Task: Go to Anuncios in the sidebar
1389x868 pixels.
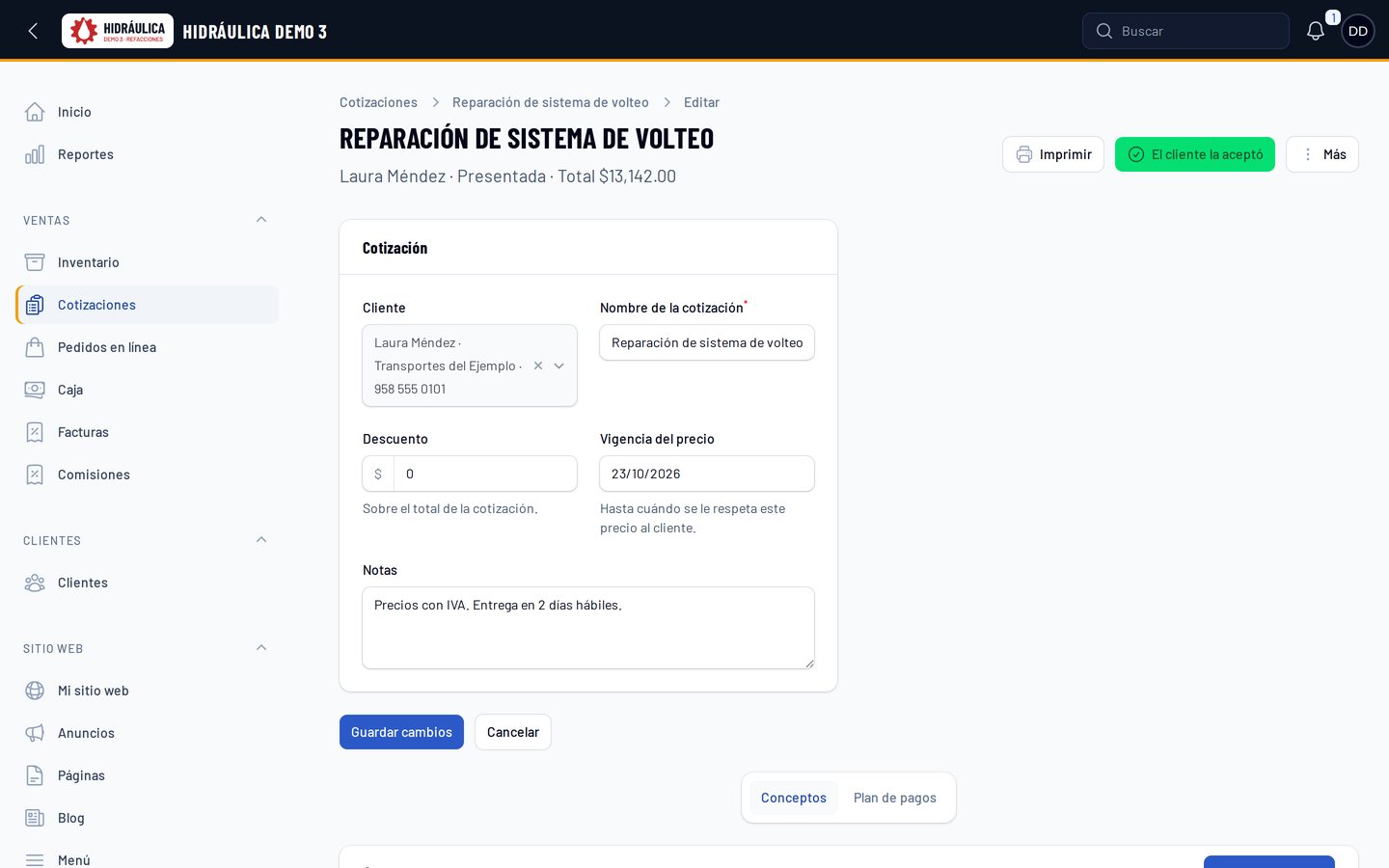Action: 147,733
